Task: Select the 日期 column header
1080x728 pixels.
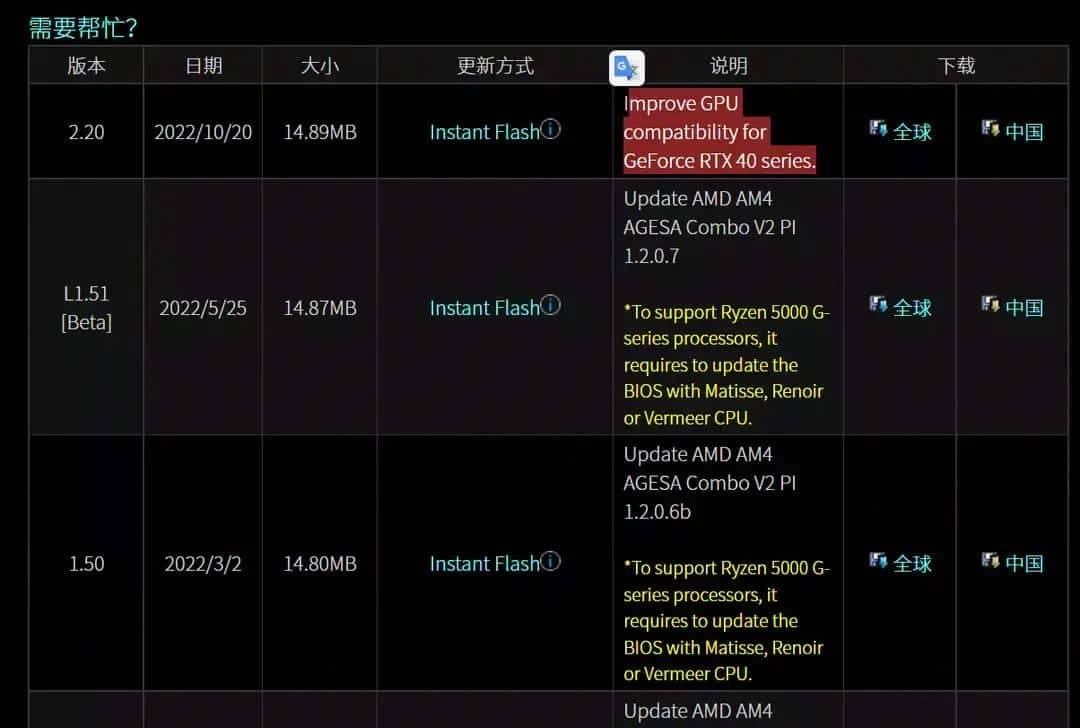Action: (203, 65)
